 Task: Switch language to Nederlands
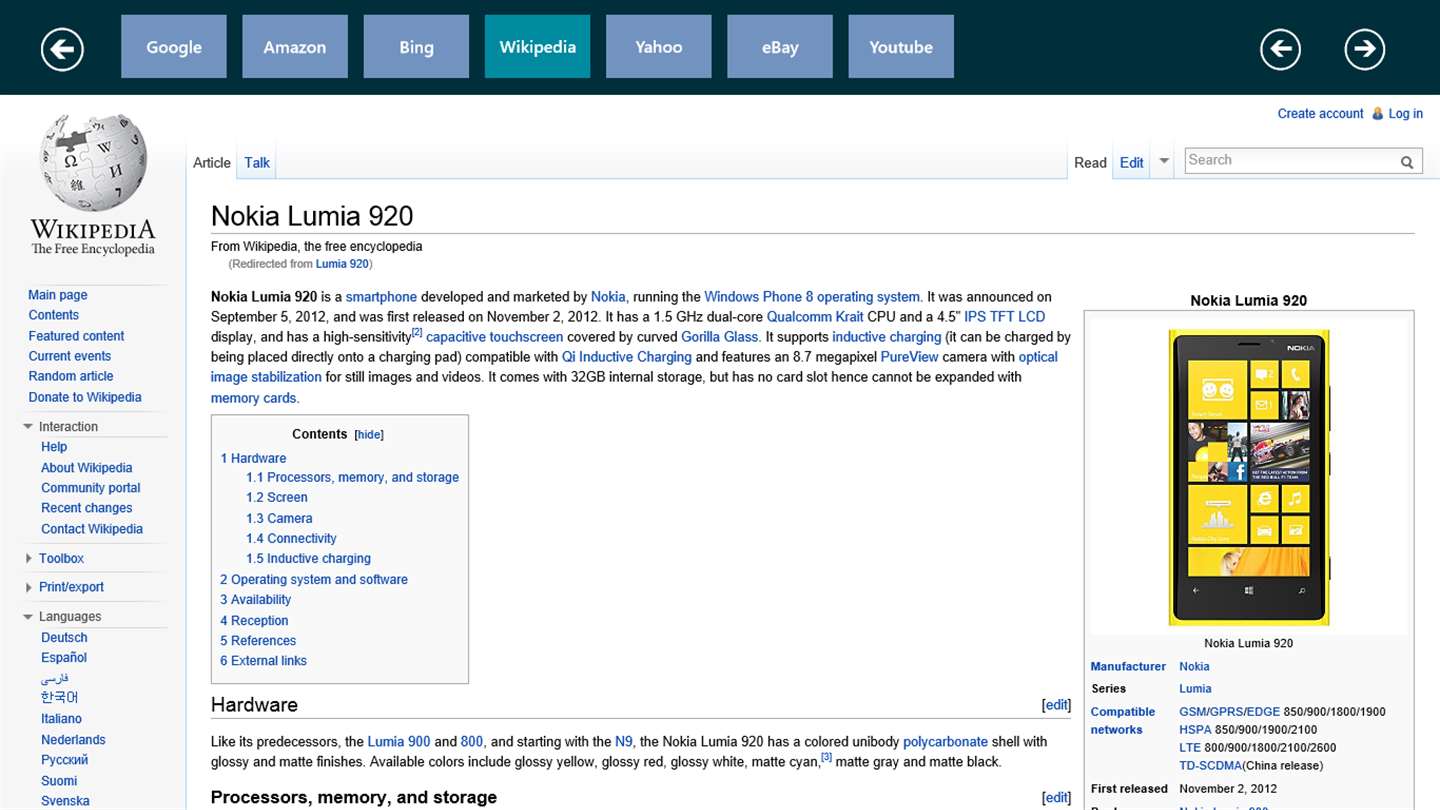click(x=73, y=740)
